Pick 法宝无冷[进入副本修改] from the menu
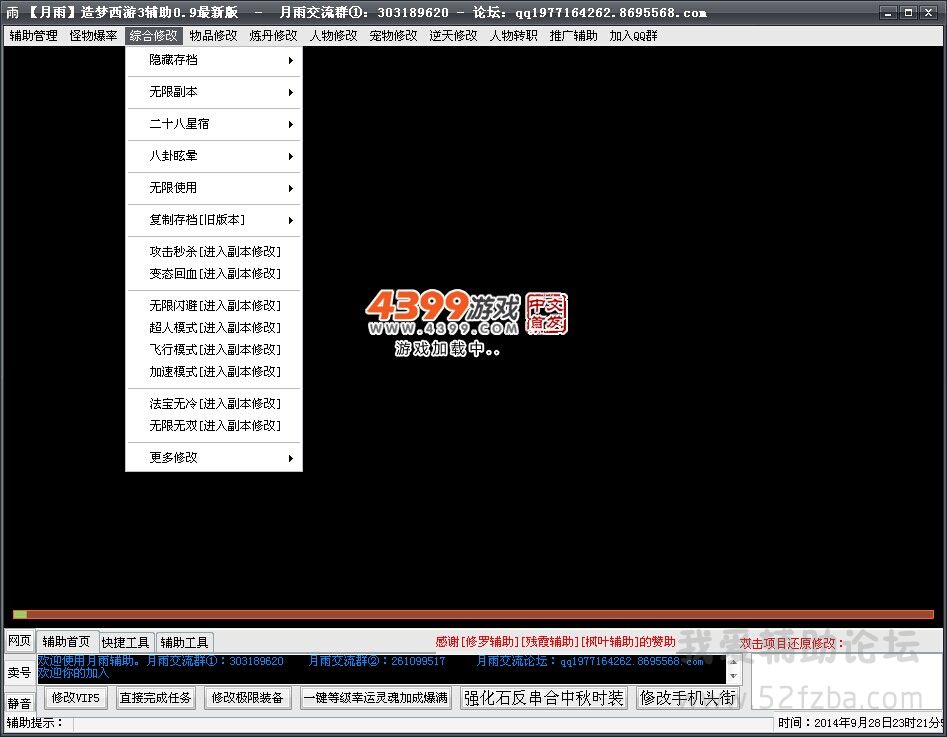The height and width of the screenshot is (737, 947). [x=214, y=404]
